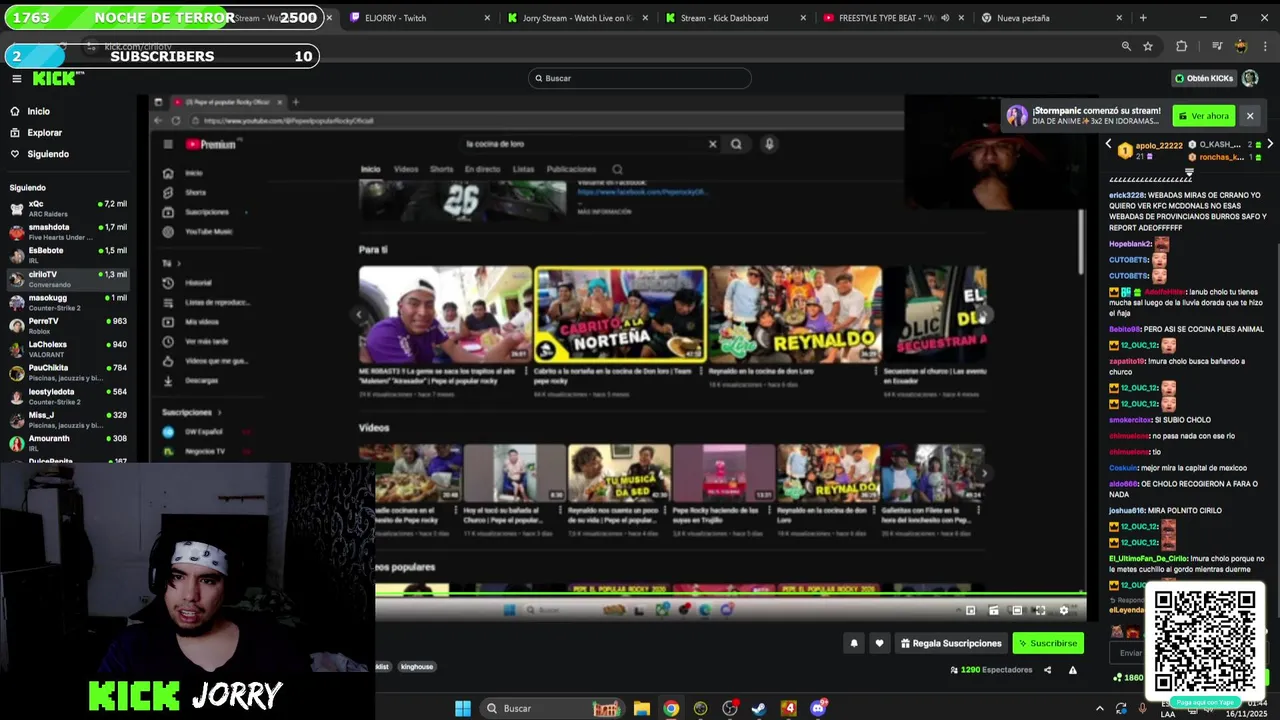Switch to FREESTYLE TYPE BEAT tab

click(x=893, y=18)
